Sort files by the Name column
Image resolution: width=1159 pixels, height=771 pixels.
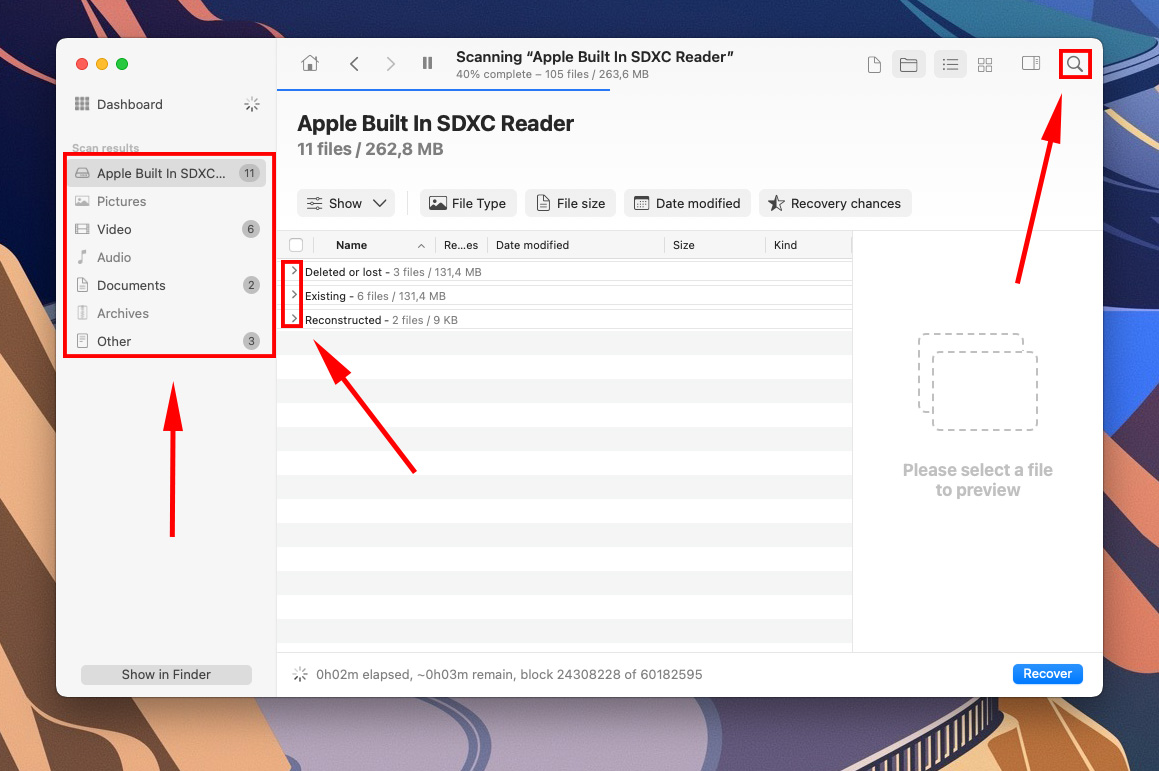pos(351,244)
